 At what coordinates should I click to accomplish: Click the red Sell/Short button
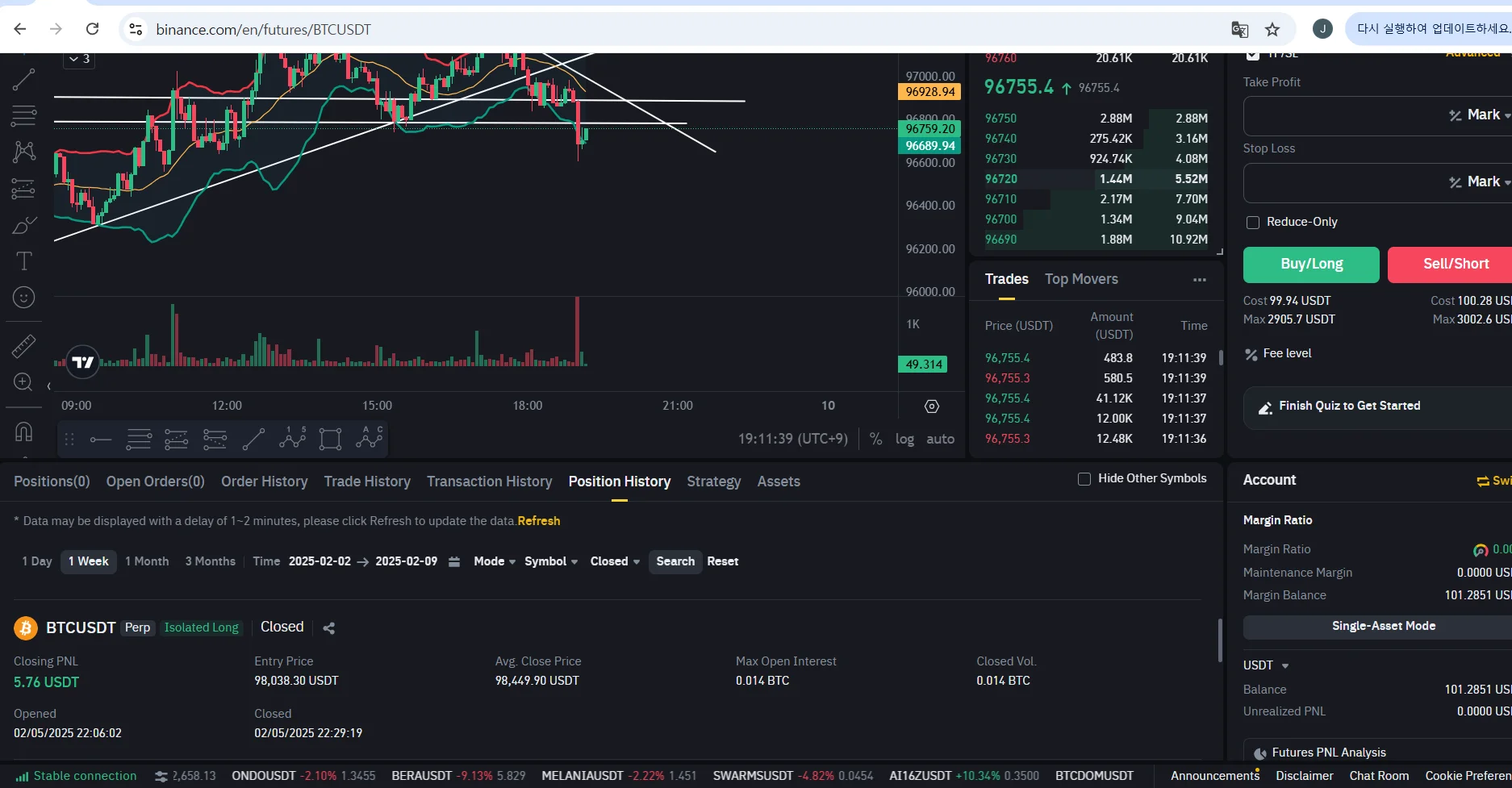pyautogui.click(x=1450, y=265)
